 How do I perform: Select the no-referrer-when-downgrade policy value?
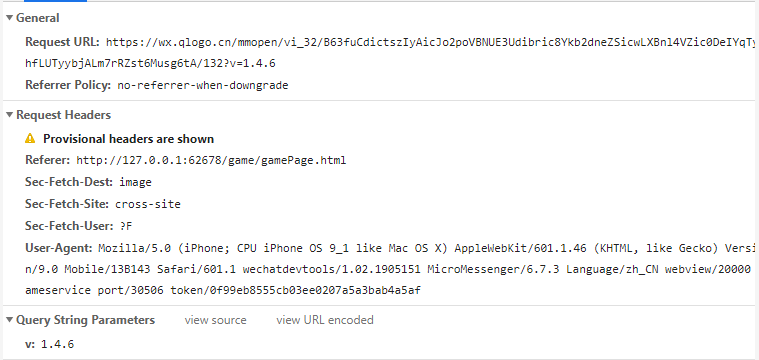pos(203,86)
